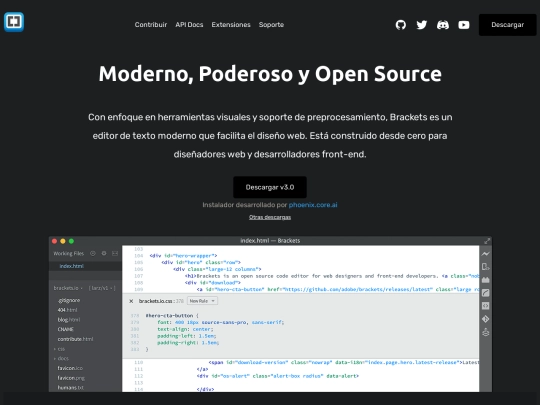Click the Descargar button in the header
540x405 pixels.
click(507, 25)
